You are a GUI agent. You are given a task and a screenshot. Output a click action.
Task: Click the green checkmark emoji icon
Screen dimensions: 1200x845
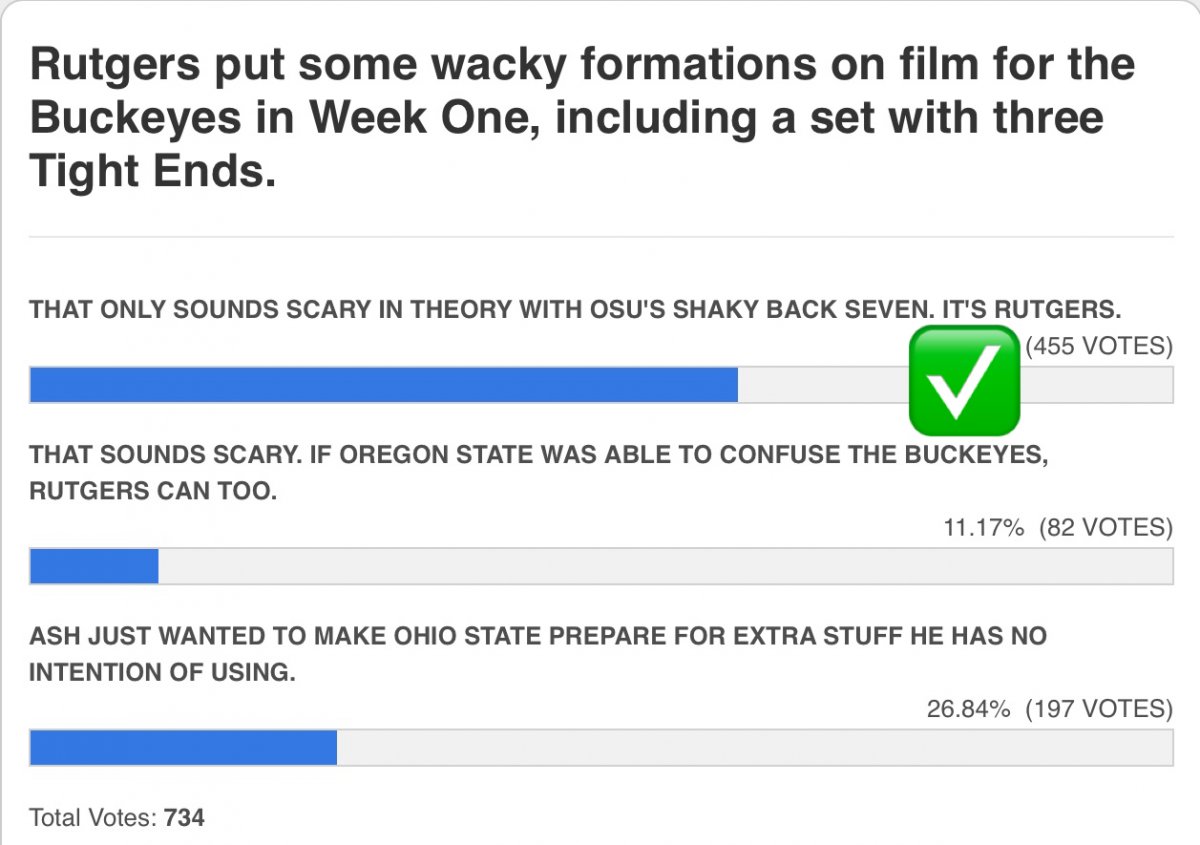[x=964, y=380]
